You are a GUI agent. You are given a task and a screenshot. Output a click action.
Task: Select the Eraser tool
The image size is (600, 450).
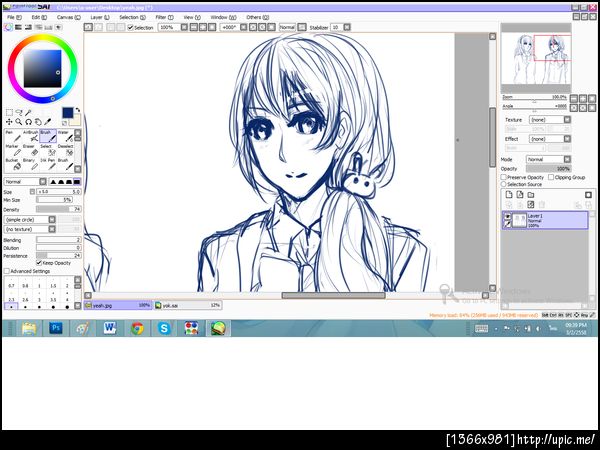(31, 150)
